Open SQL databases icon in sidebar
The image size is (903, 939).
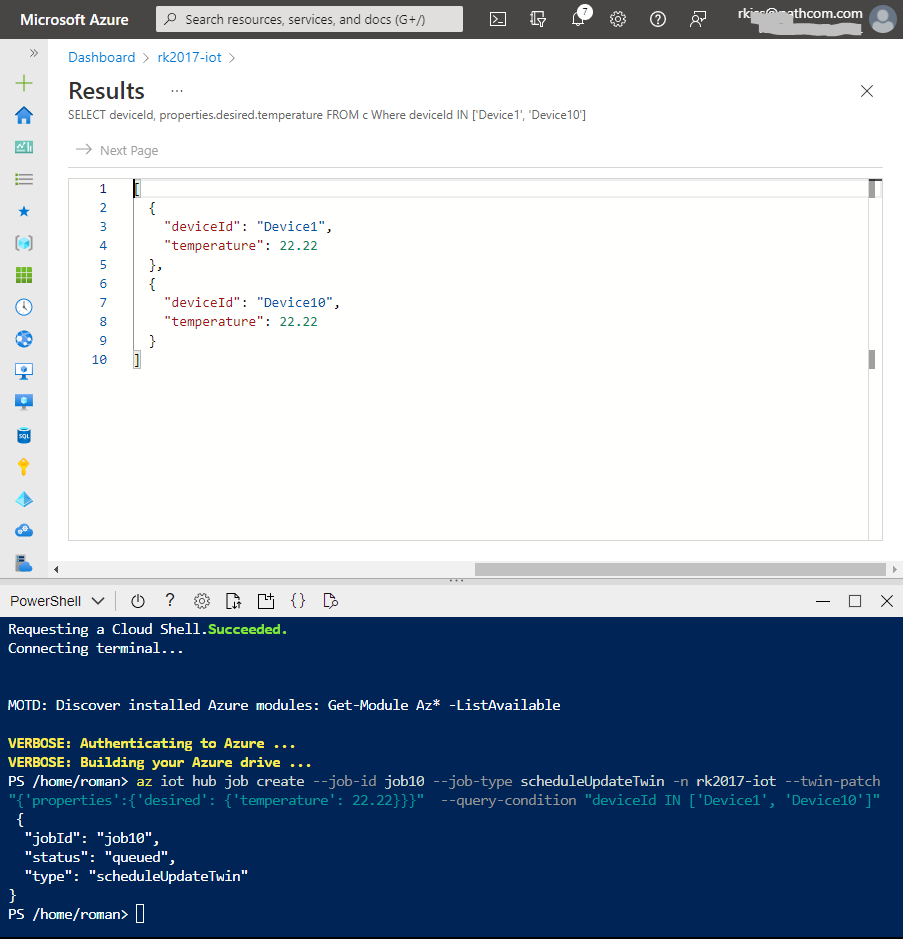[x=24, y=435]
